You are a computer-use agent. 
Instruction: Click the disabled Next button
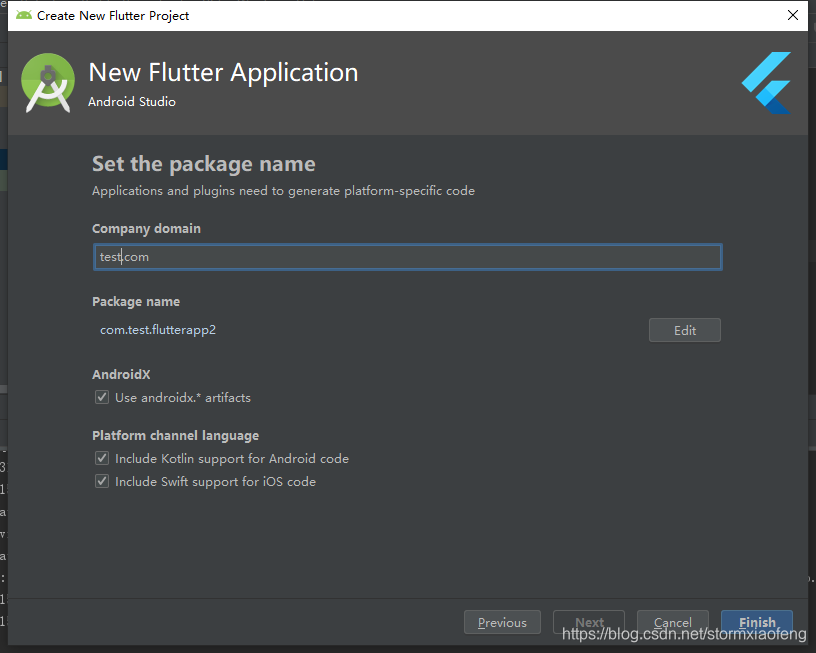click(x=589, y=622)
